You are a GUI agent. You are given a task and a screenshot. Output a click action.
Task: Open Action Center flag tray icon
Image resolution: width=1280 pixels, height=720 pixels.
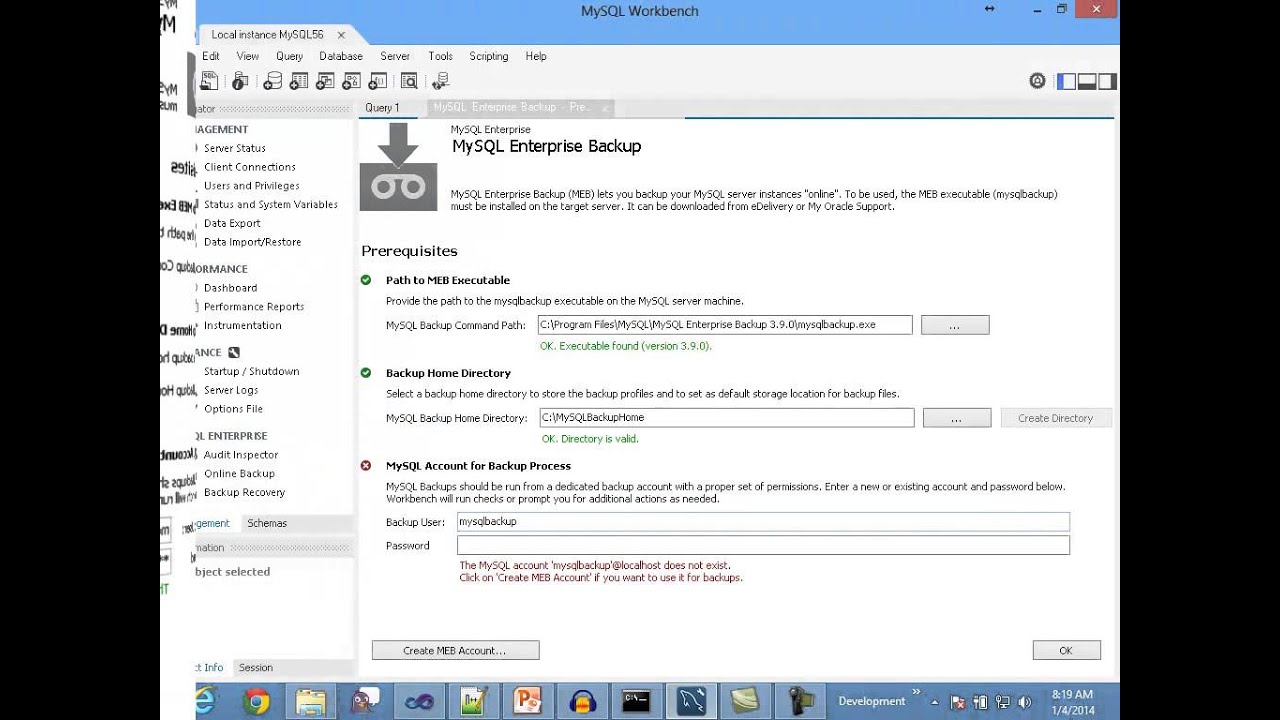pyautogui.click(x=958, y=702)
